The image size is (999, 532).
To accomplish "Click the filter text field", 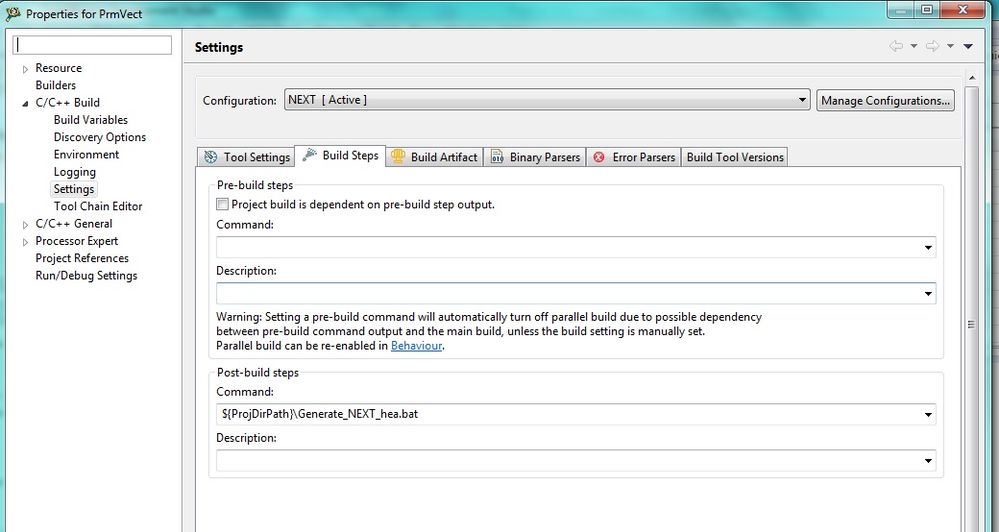I will (x=92, y=45).
